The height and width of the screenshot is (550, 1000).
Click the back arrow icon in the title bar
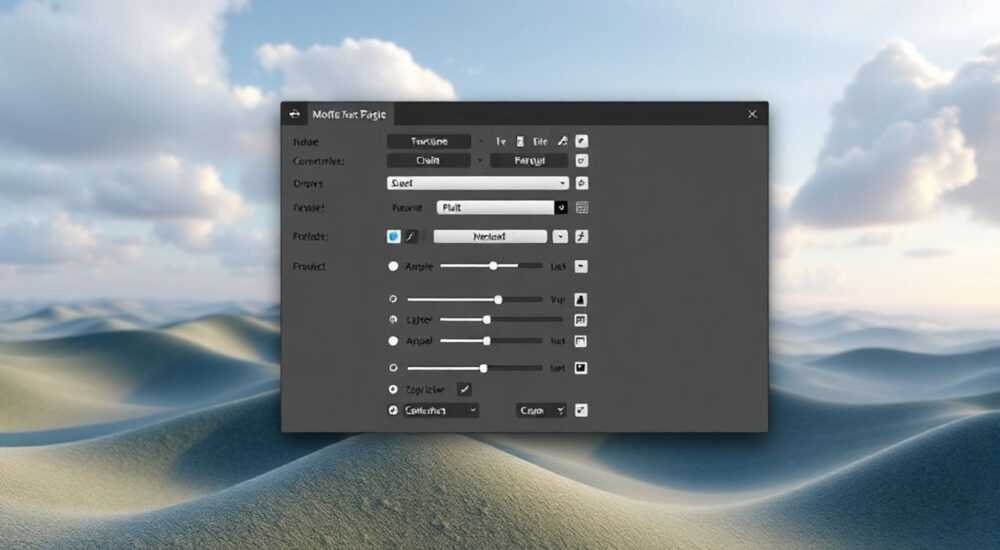[294, 114]
